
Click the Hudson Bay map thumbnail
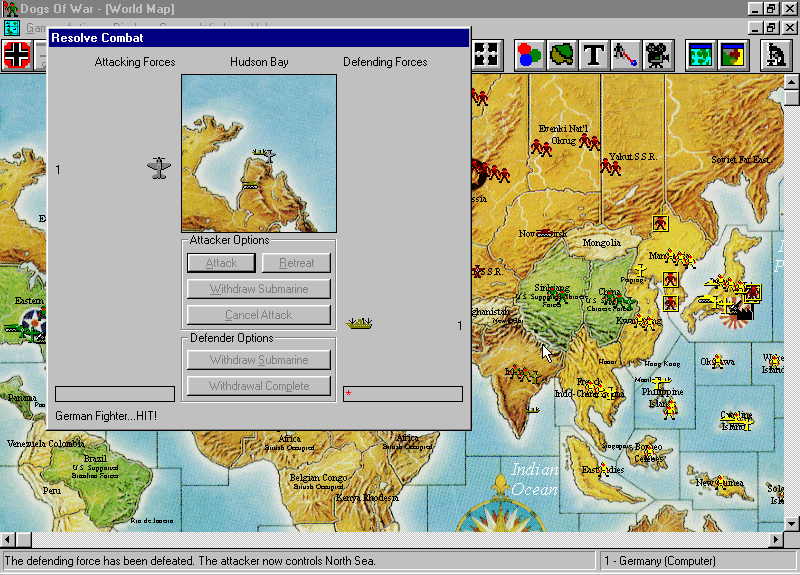click(x=259, y=154)
